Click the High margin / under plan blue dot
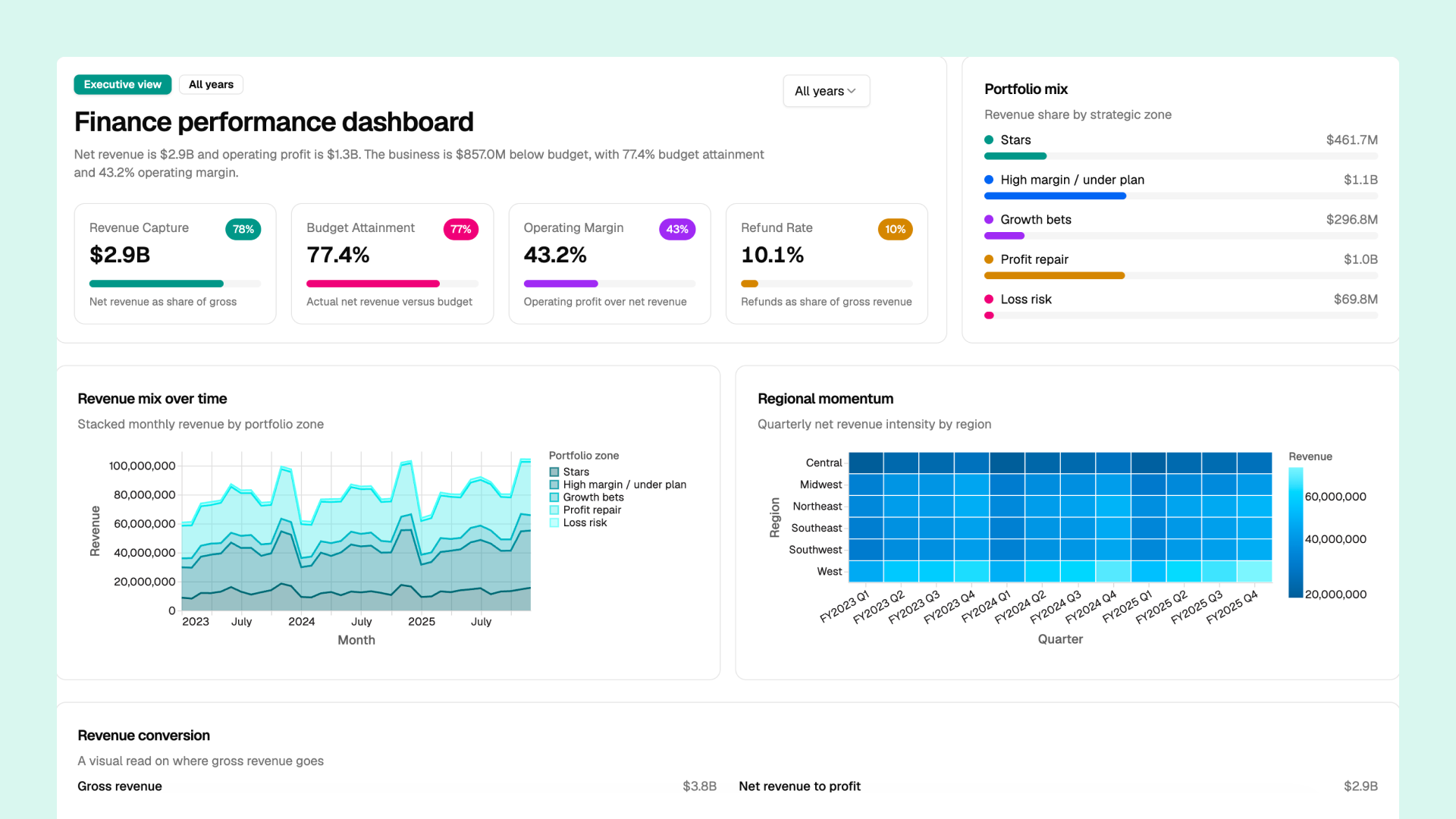The height and width of the screenshot is (819, 1456). [x=989, y=180]
